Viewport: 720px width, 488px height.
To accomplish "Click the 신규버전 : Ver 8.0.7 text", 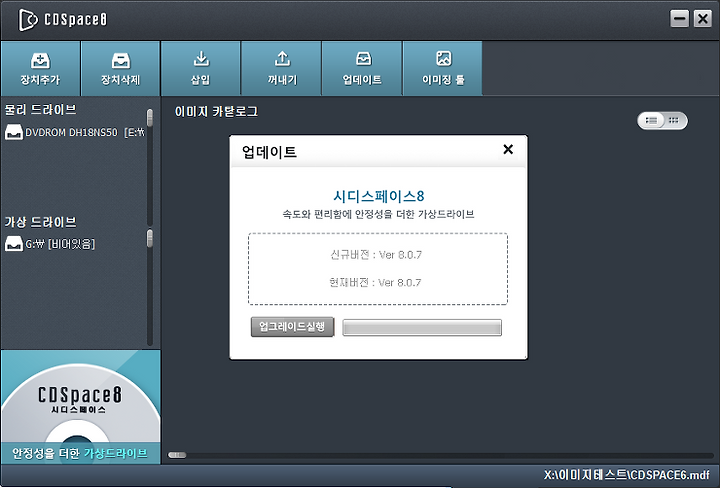I will click(376, 255).
